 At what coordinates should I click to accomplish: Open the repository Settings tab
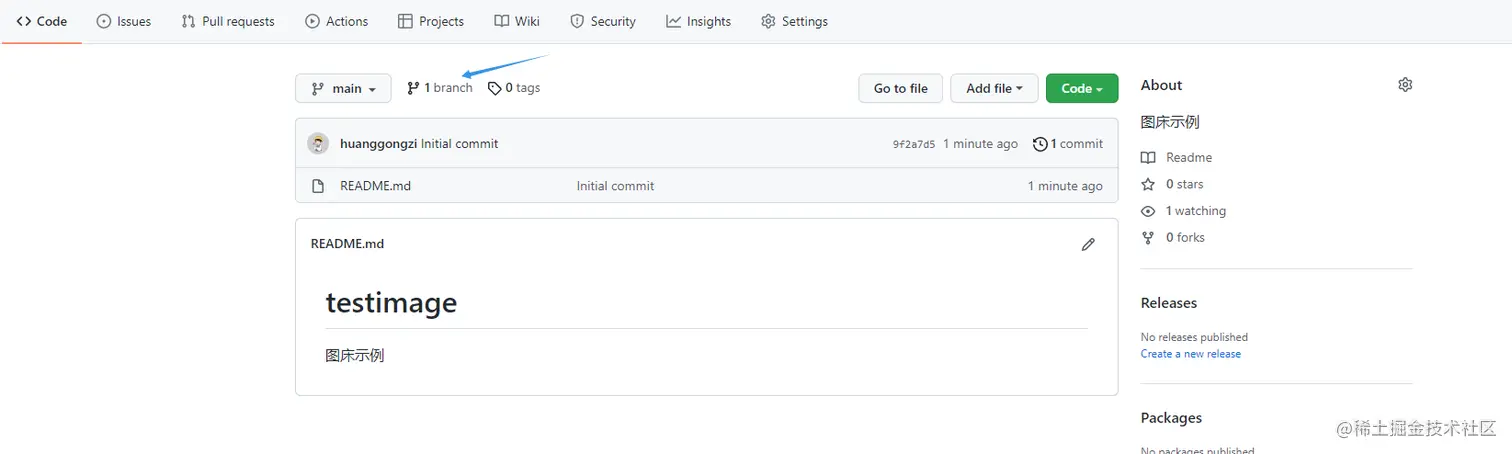(794, 21)
